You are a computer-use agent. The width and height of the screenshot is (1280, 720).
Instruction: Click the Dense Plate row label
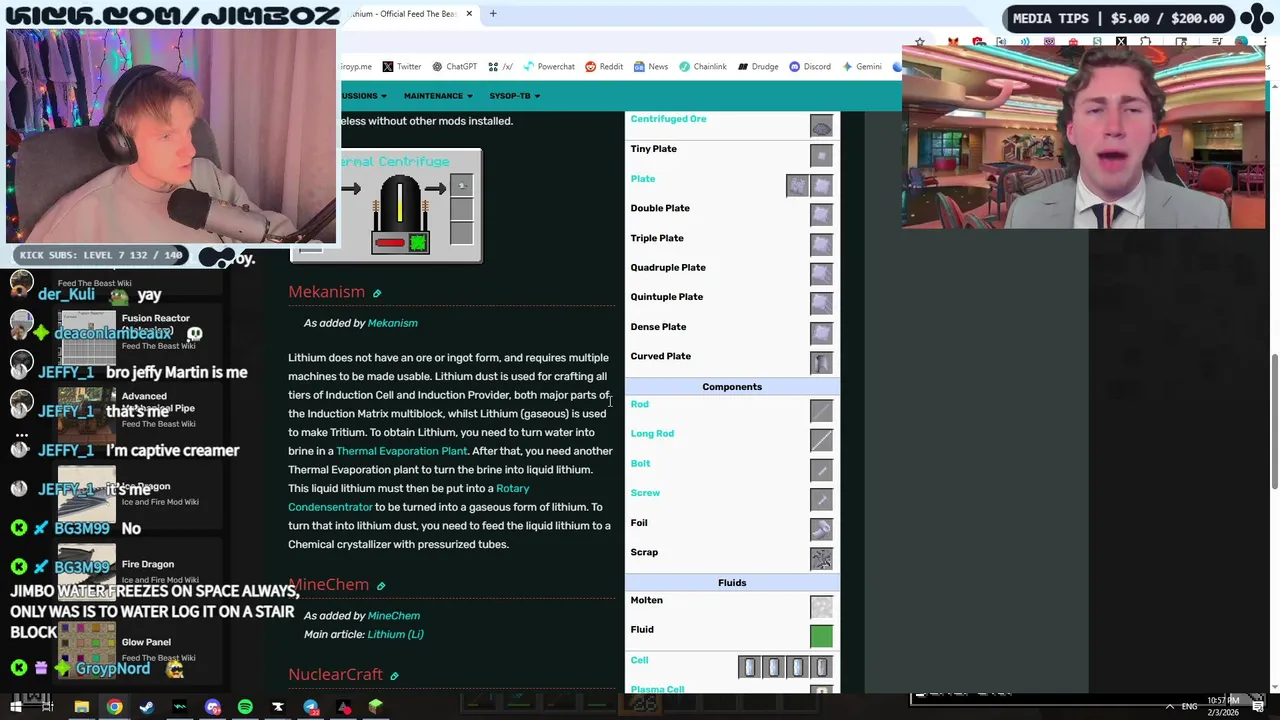658,327
